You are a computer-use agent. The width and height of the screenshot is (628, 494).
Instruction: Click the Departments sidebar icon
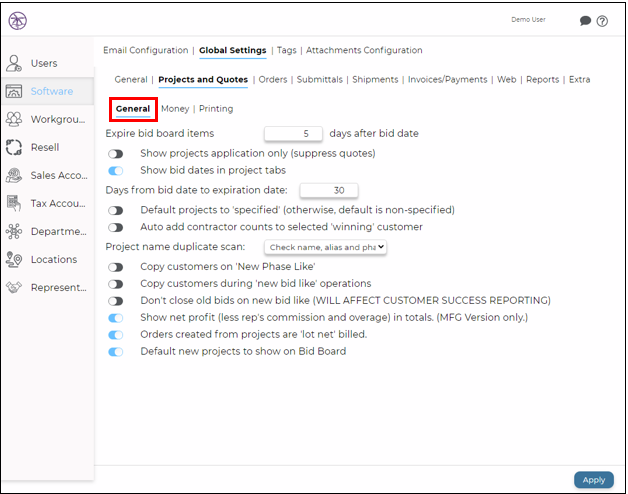coord(14,232)
